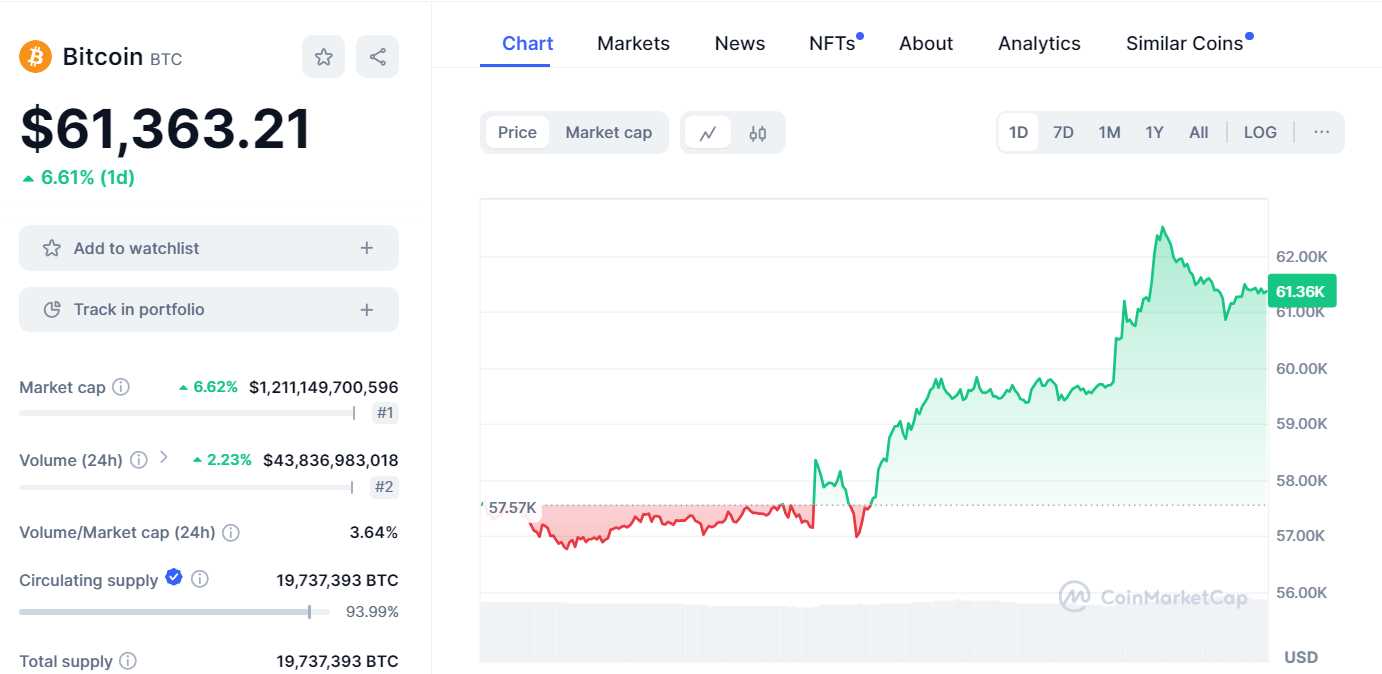Click plus on Track in portfolio
The image size is (1382, 674).
[367, 310]
